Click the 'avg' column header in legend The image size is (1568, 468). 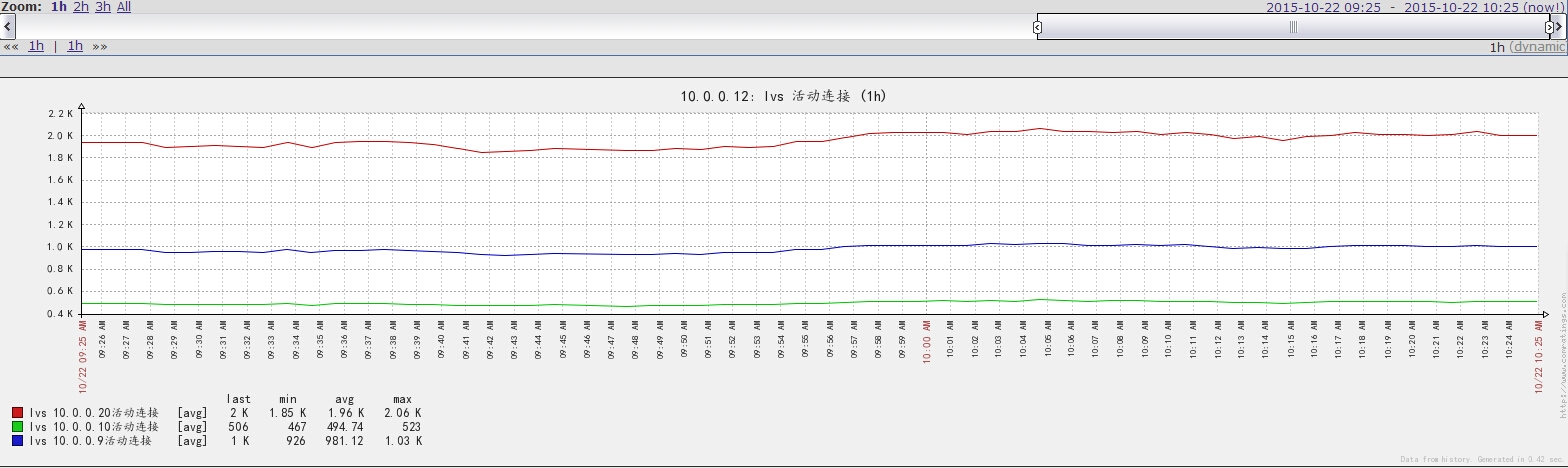(x=345, y=399)
